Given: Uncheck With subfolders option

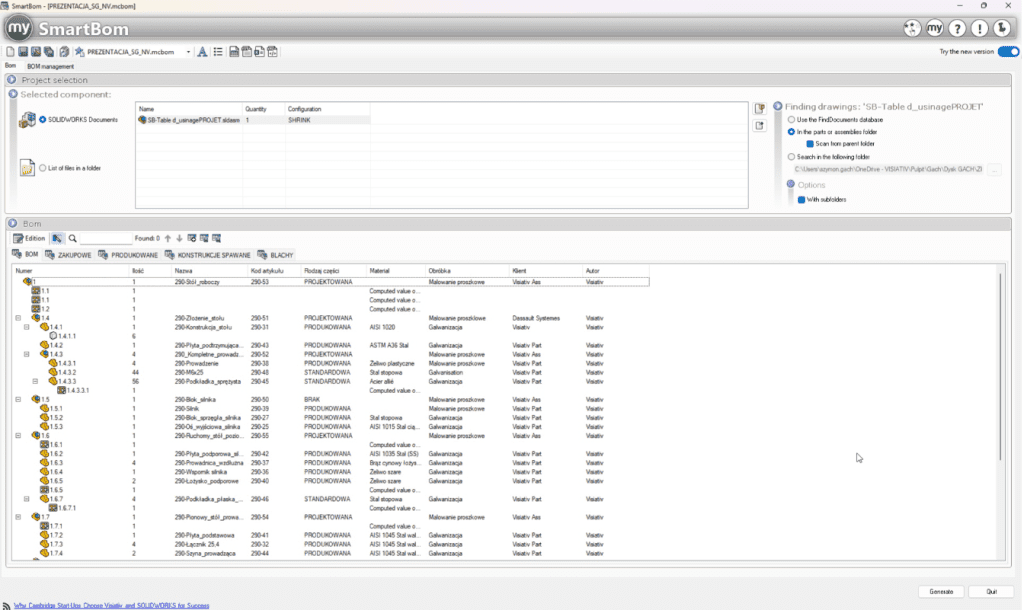Looking at the screenshot, I should pyautogui.click(x=801, y=200).
